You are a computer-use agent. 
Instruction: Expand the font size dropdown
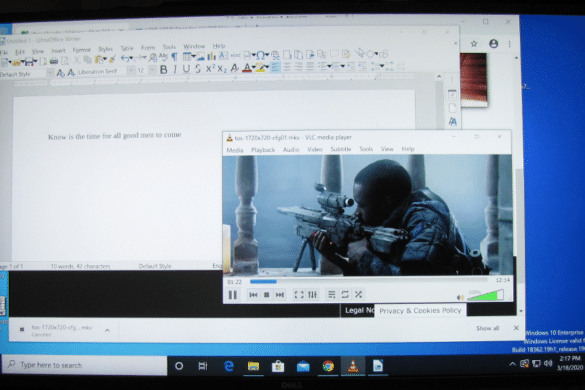click(x=152, y=70)
